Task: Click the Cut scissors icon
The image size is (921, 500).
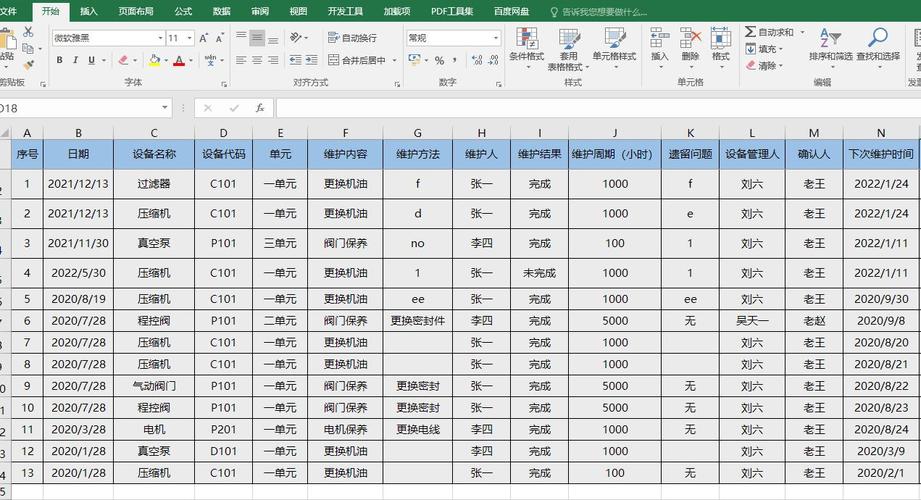Action: (x=29, y=32)
